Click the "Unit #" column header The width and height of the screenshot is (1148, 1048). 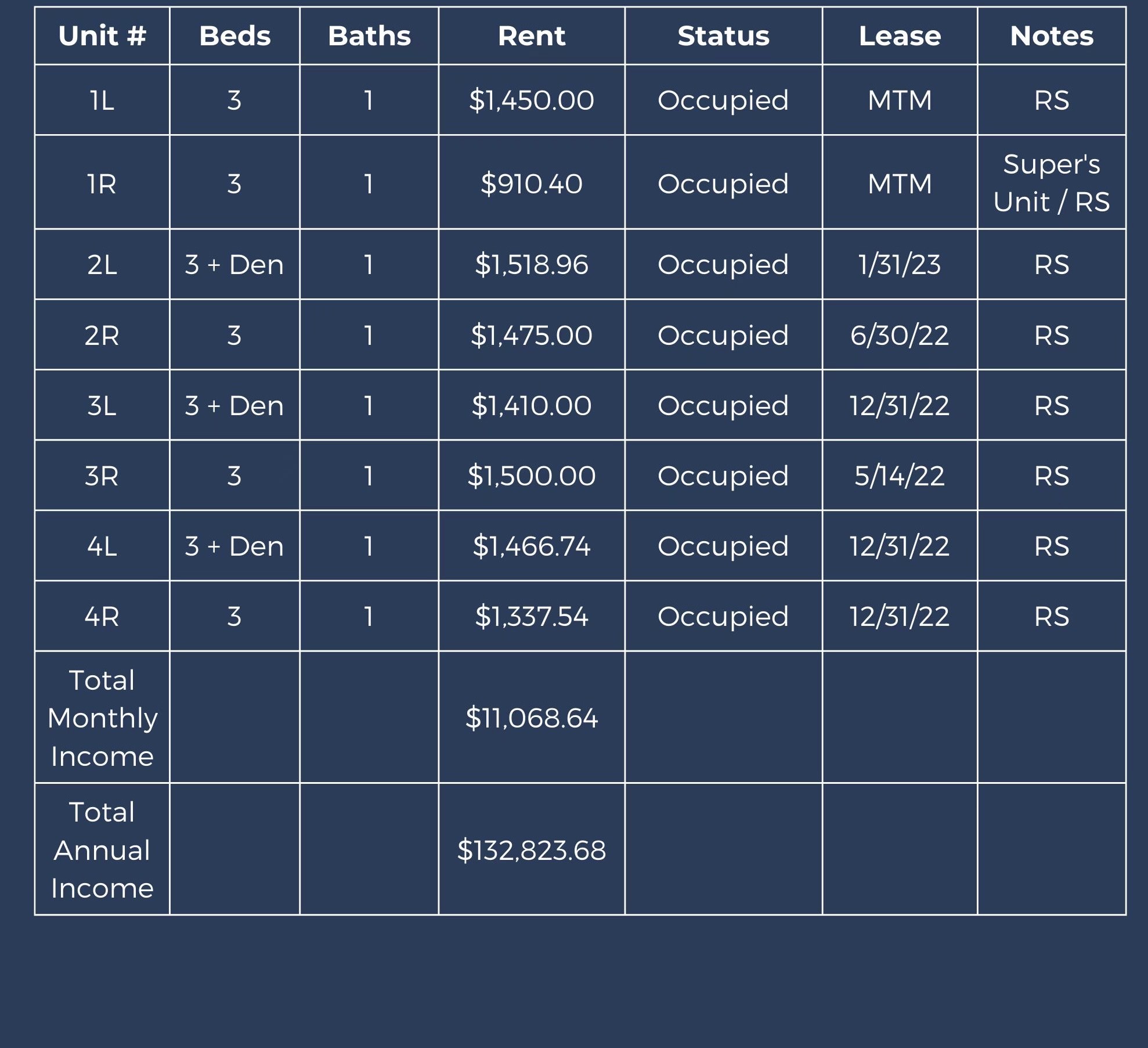pyautogui.click(x=102, y=36)
